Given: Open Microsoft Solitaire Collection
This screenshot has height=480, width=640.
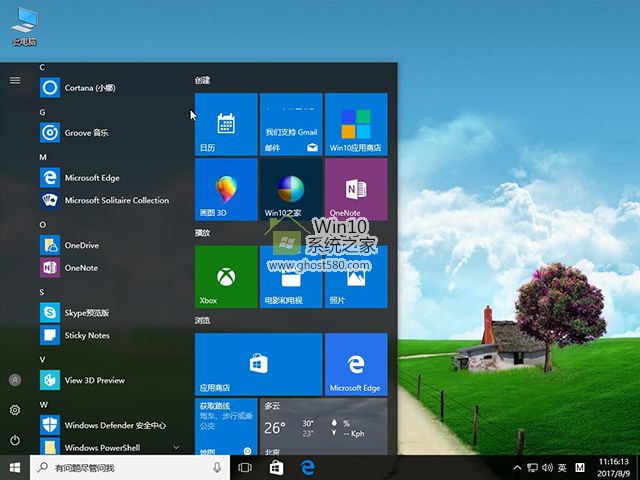Looking at the screenshot, I should click(x=110, y=200).
